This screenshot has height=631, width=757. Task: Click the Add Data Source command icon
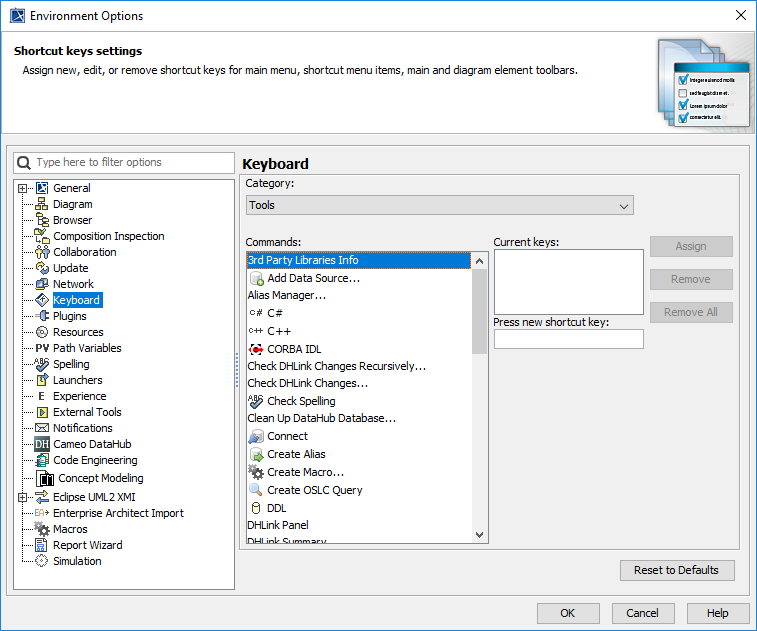click(x=256, y=279)
